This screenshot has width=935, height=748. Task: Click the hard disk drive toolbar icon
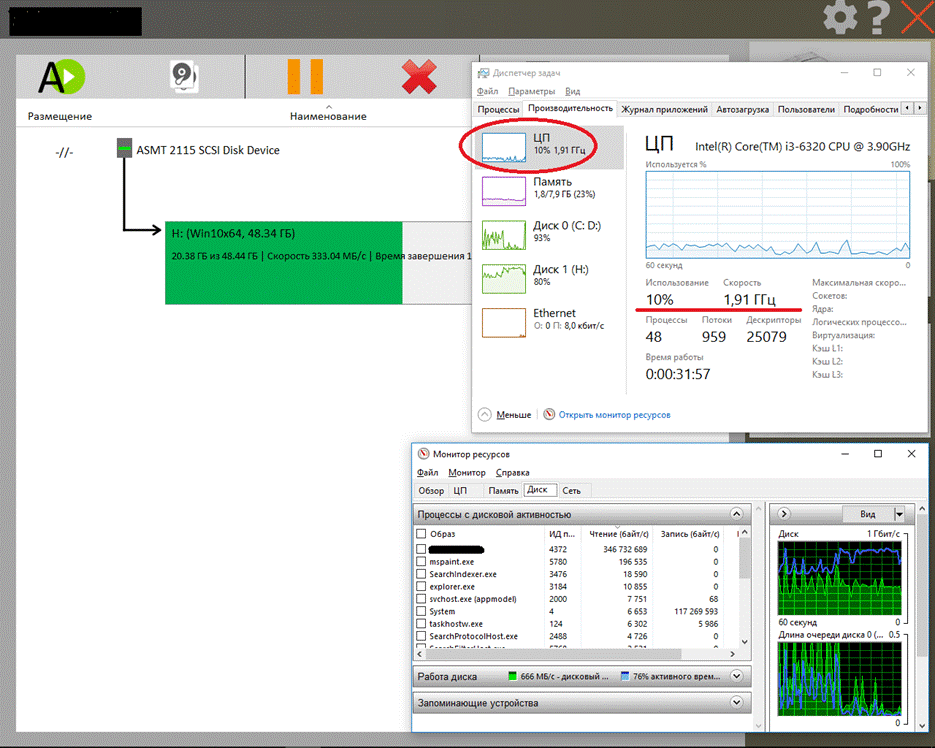(x=183, y=77)
